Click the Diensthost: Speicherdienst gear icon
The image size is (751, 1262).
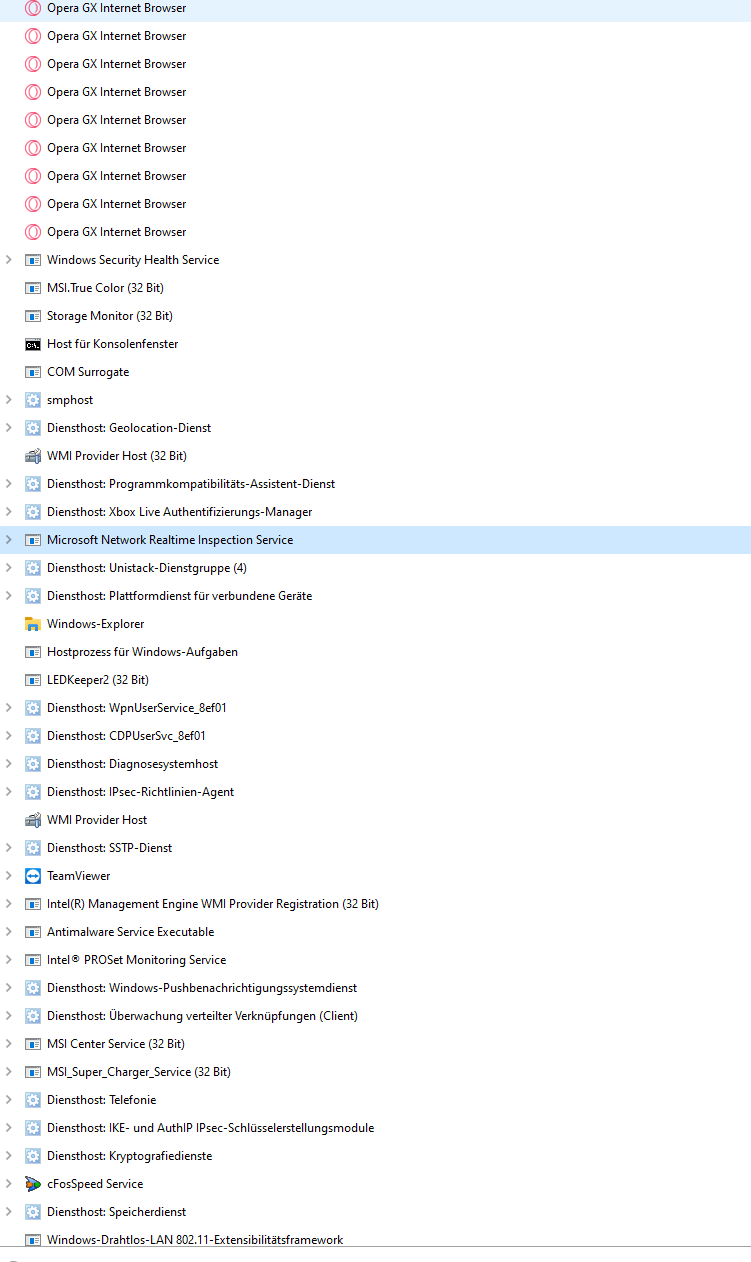(x=33, y=1212)
